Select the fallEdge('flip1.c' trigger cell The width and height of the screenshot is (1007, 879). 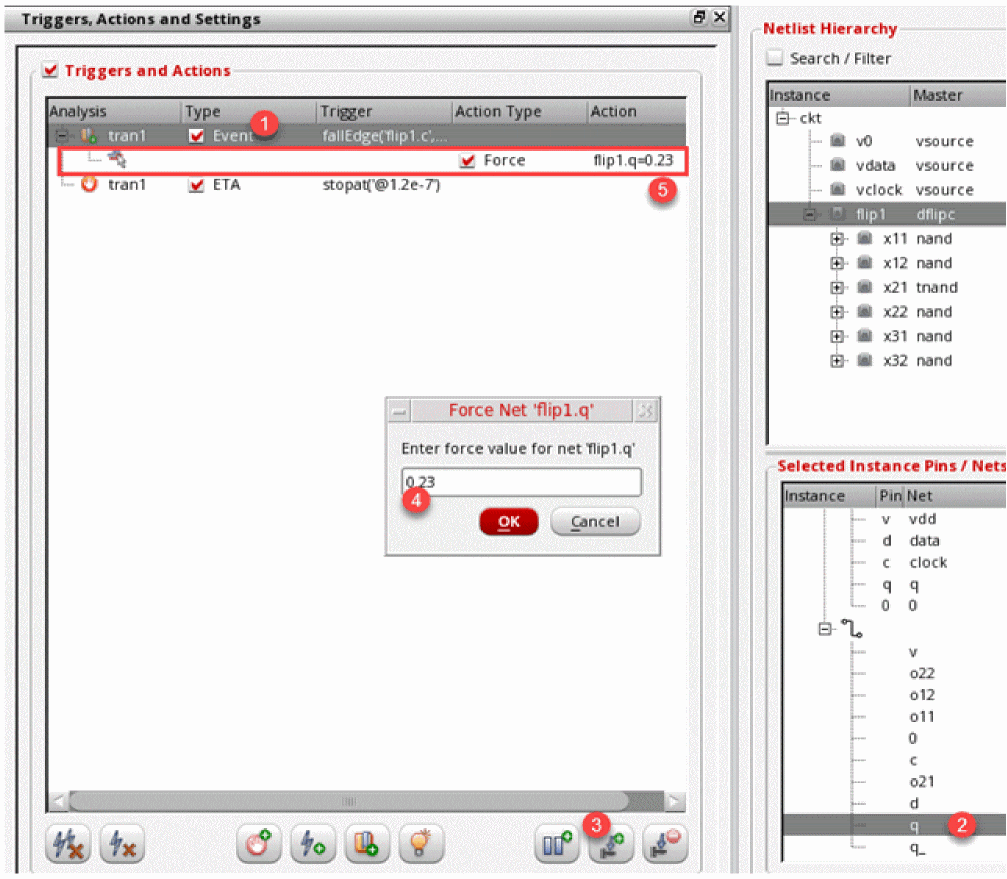[x=385, y=135]
